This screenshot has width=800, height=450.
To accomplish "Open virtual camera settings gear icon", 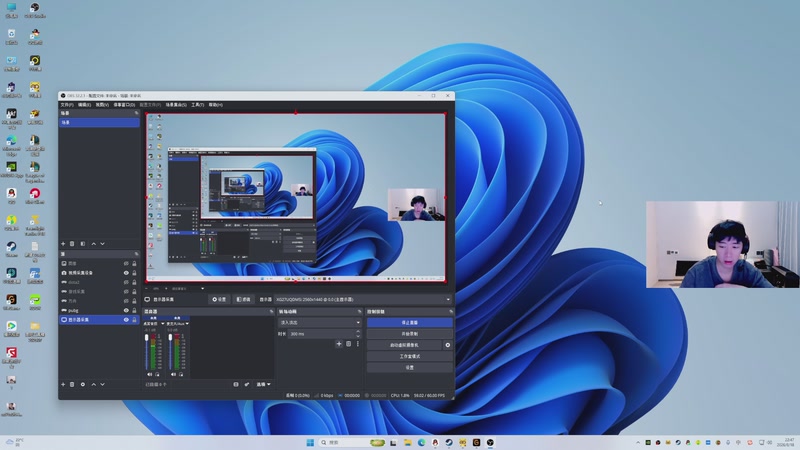I will [x=447, y=345].
